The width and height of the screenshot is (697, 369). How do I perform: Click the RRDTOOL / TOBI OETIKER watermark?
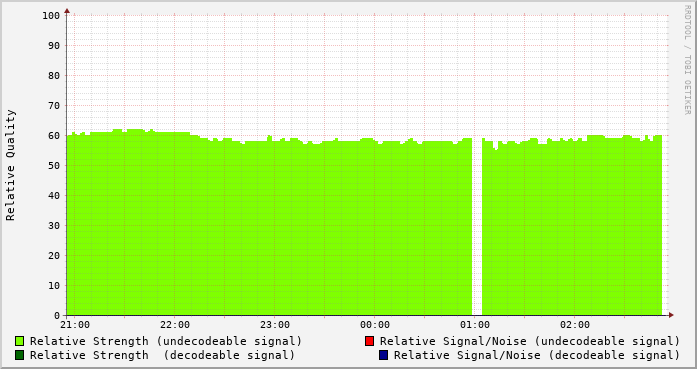[687, 60]
